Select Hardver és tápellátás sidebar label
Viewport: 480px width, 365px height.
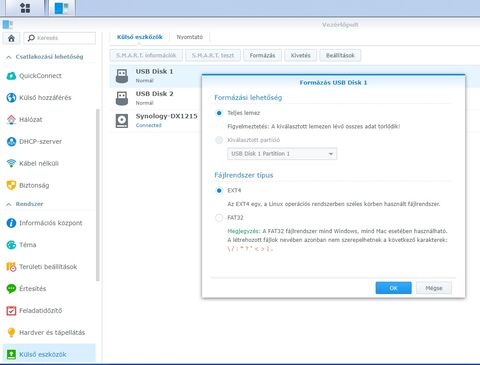point(52,332)
